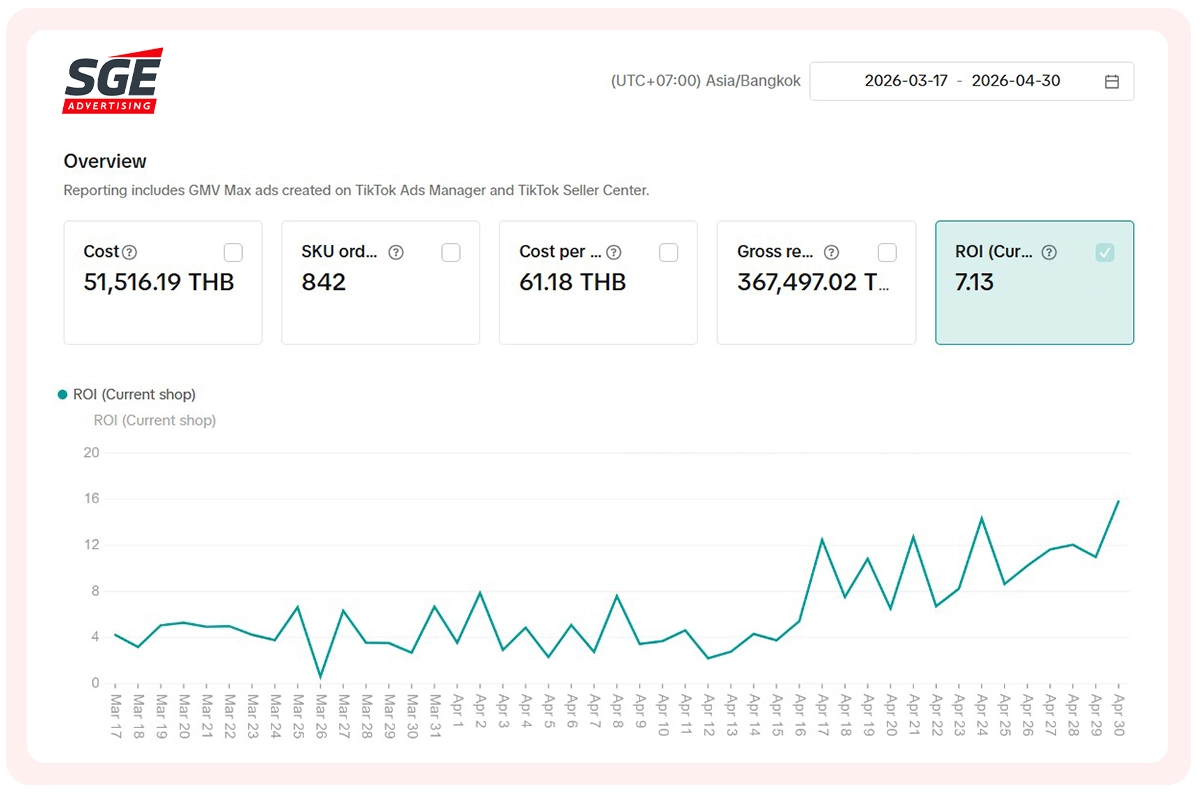The height and width of the screenshot is (793, 1200).
Task: Uncheck the ROI metric checkbox
Action: click(x=1105, y=253)
